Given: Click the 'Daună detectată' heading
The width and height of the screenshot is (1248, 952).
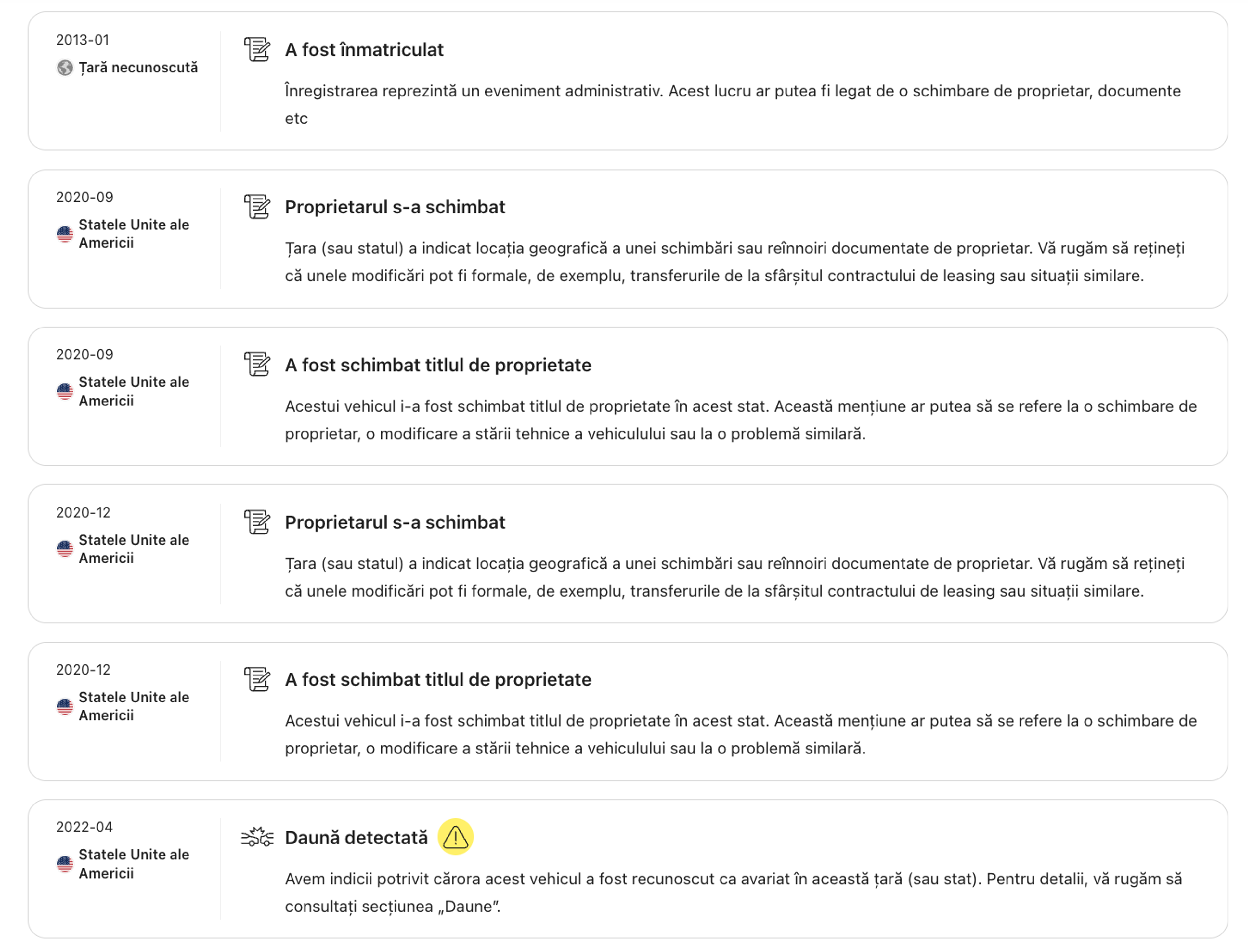Looking at the screenshot, I should pos(356,837).
